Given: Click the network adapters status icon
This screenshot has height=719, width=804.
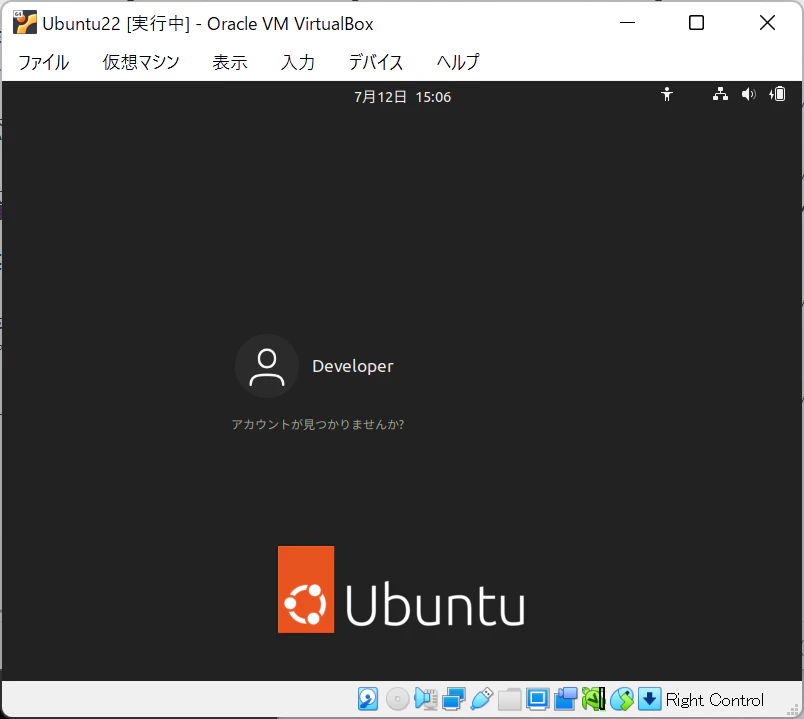Looking at the screenshot, I should point(454,699).
